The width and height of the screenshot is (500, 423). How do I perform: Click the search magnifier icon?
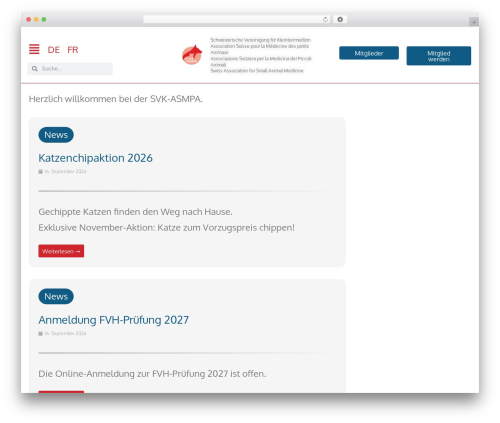tap(35, 69)
